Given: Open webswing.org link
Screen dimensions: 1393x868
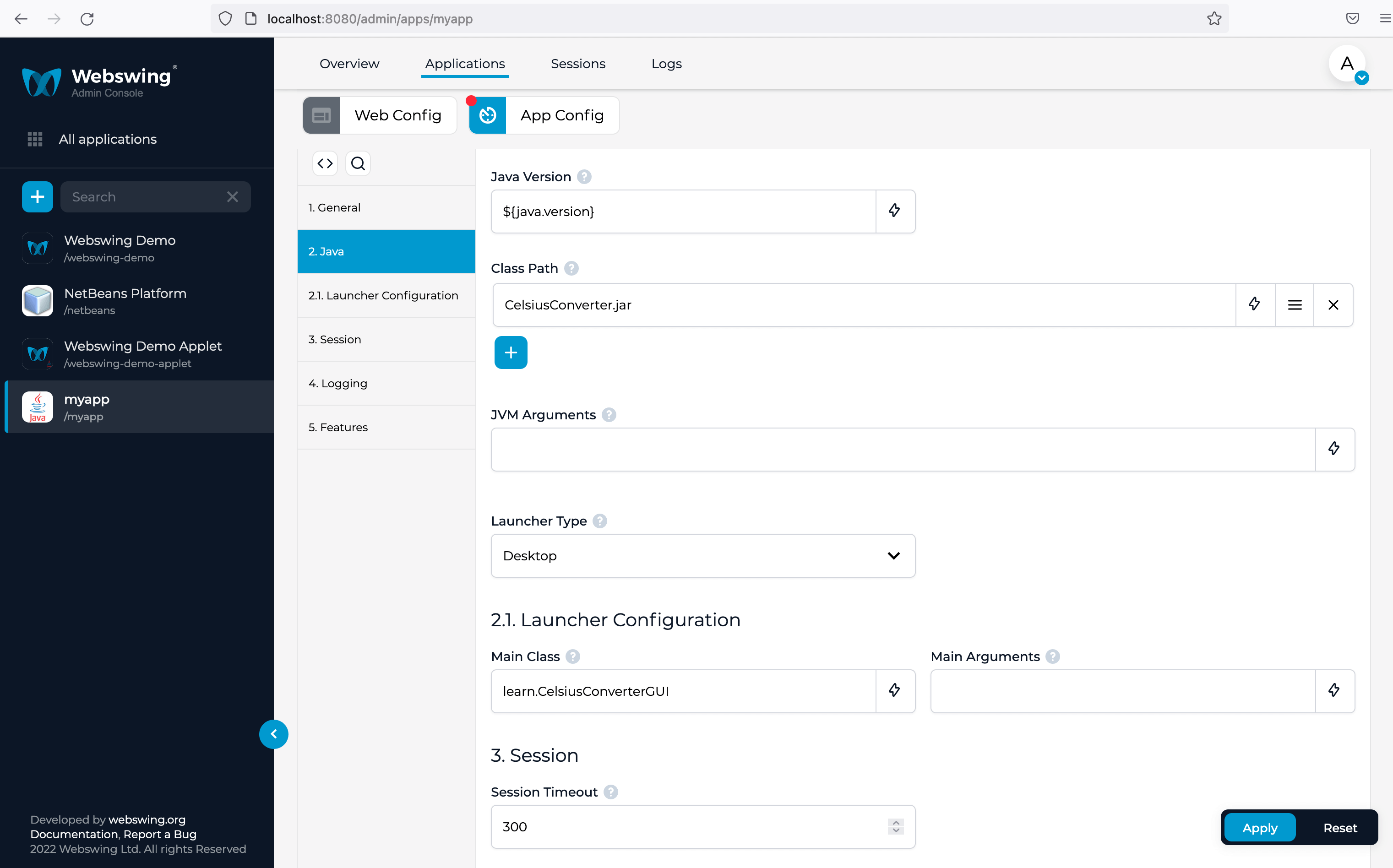Looking at the screenshot, I should [x=147, y=820].
